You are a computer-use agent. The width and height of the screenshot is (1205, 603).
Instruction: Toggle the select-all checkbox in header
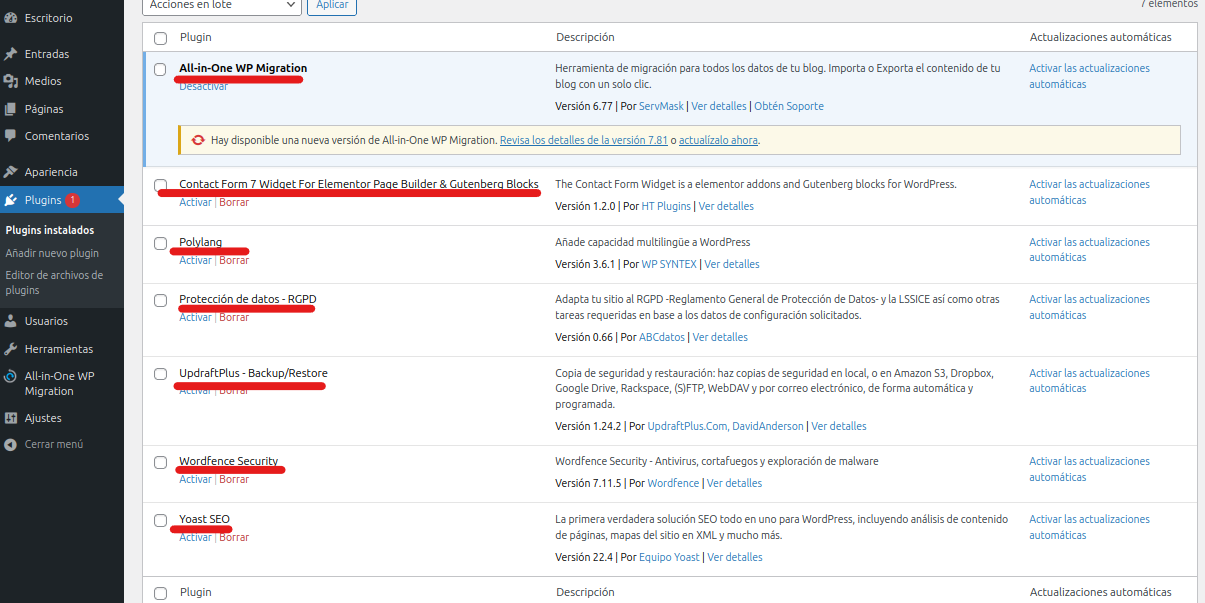[x=160, y=38]
